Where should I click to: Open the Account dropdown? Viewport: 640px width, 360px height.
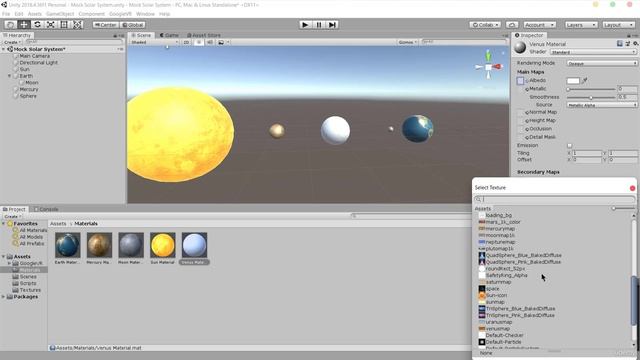point(539,25)
